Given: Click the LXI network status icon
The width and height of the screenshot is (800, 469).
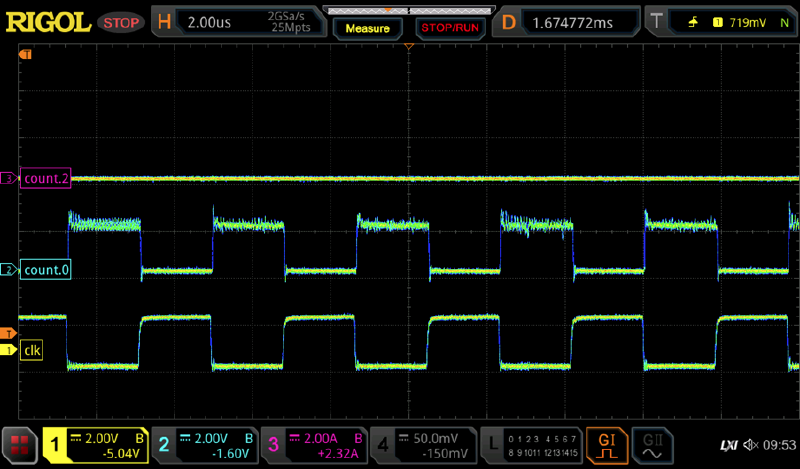Looking at the screenshot, I should tap(728, 443).
